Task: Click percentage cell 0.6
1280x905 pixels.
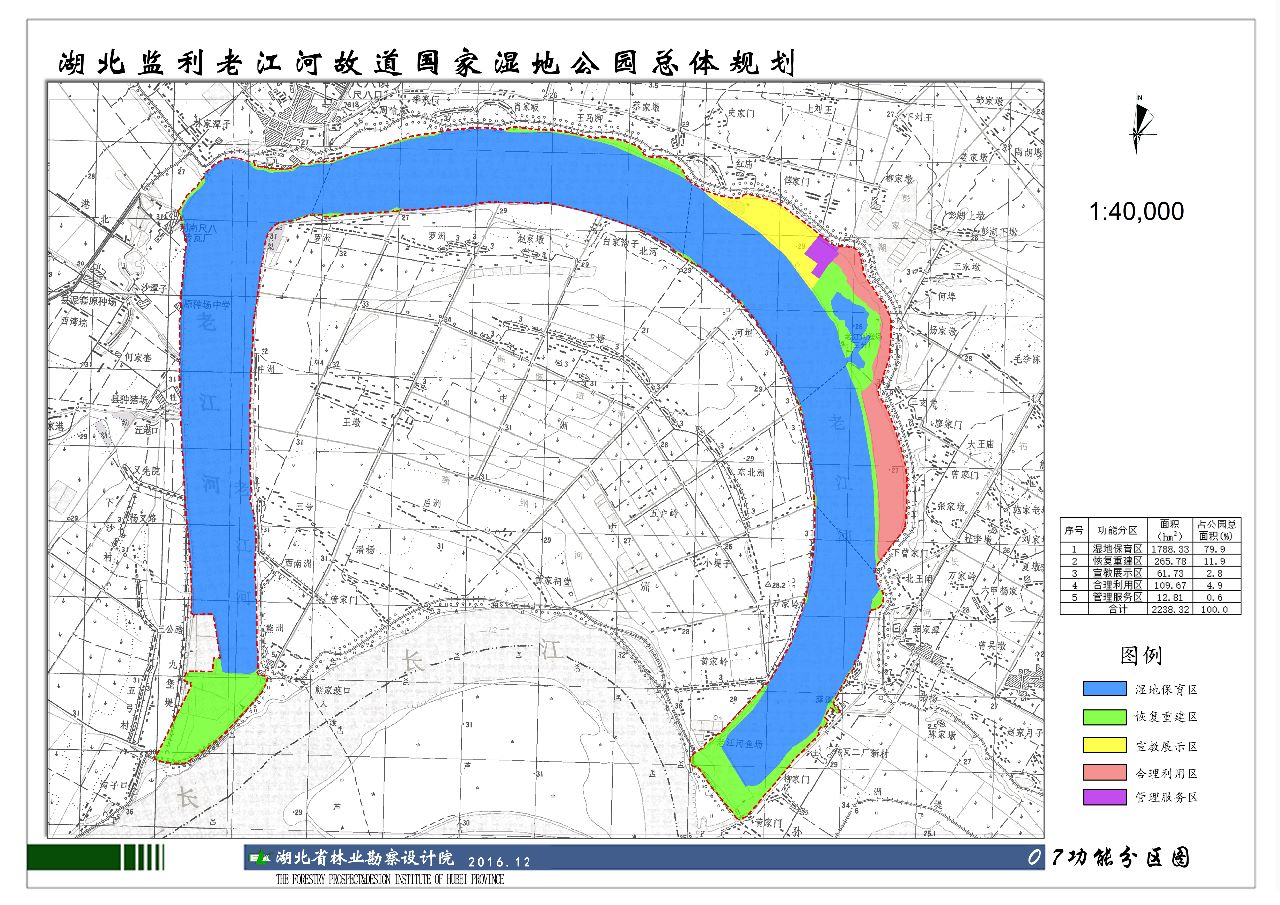Action: tap(1216, 597)
